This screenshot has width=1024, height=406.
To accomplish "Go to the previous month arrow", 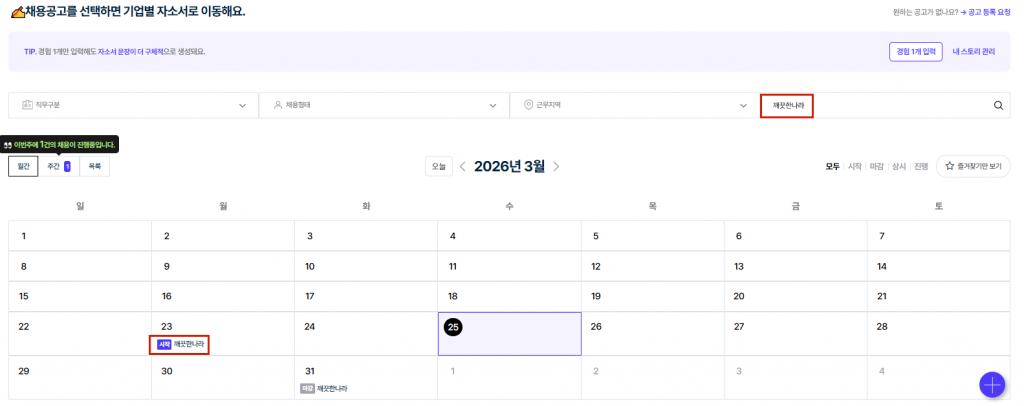I will [x=462, y=166].
